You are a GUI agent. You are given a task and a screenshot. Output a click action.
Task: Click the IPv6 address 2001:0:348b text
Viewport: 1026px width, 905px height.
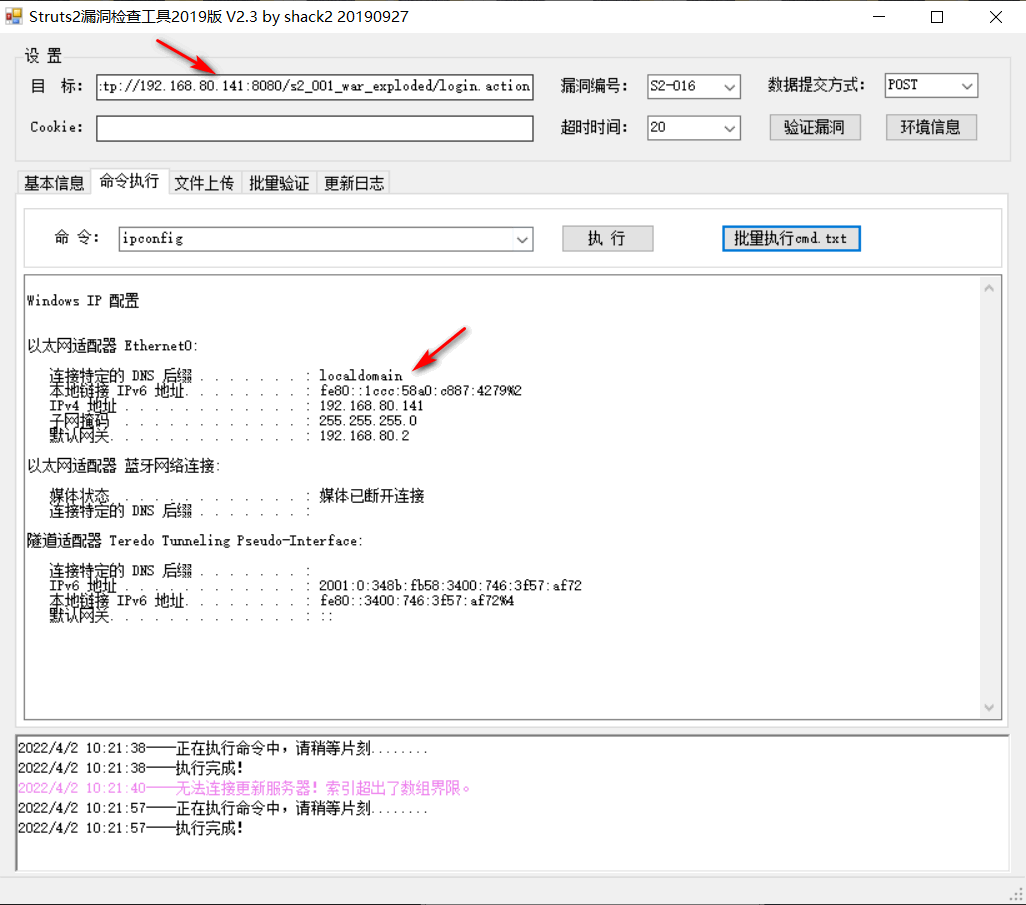pos(450,586)
